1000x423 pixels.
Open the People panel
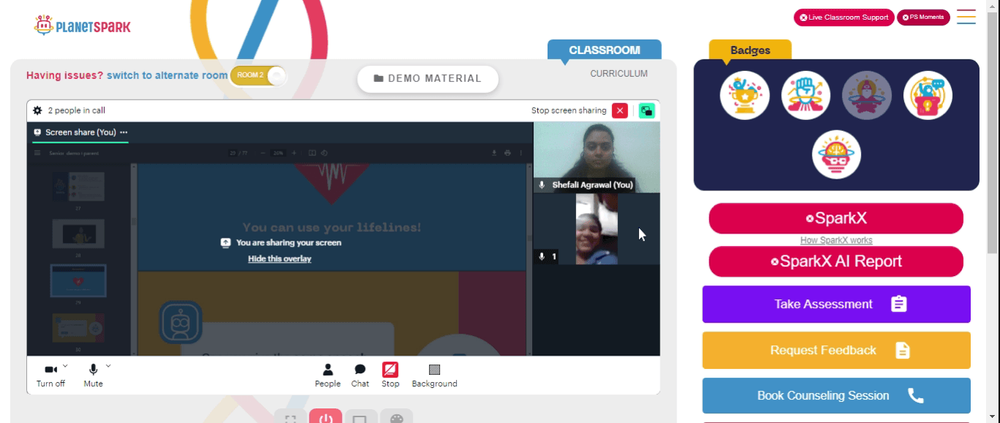coord(327,375)
